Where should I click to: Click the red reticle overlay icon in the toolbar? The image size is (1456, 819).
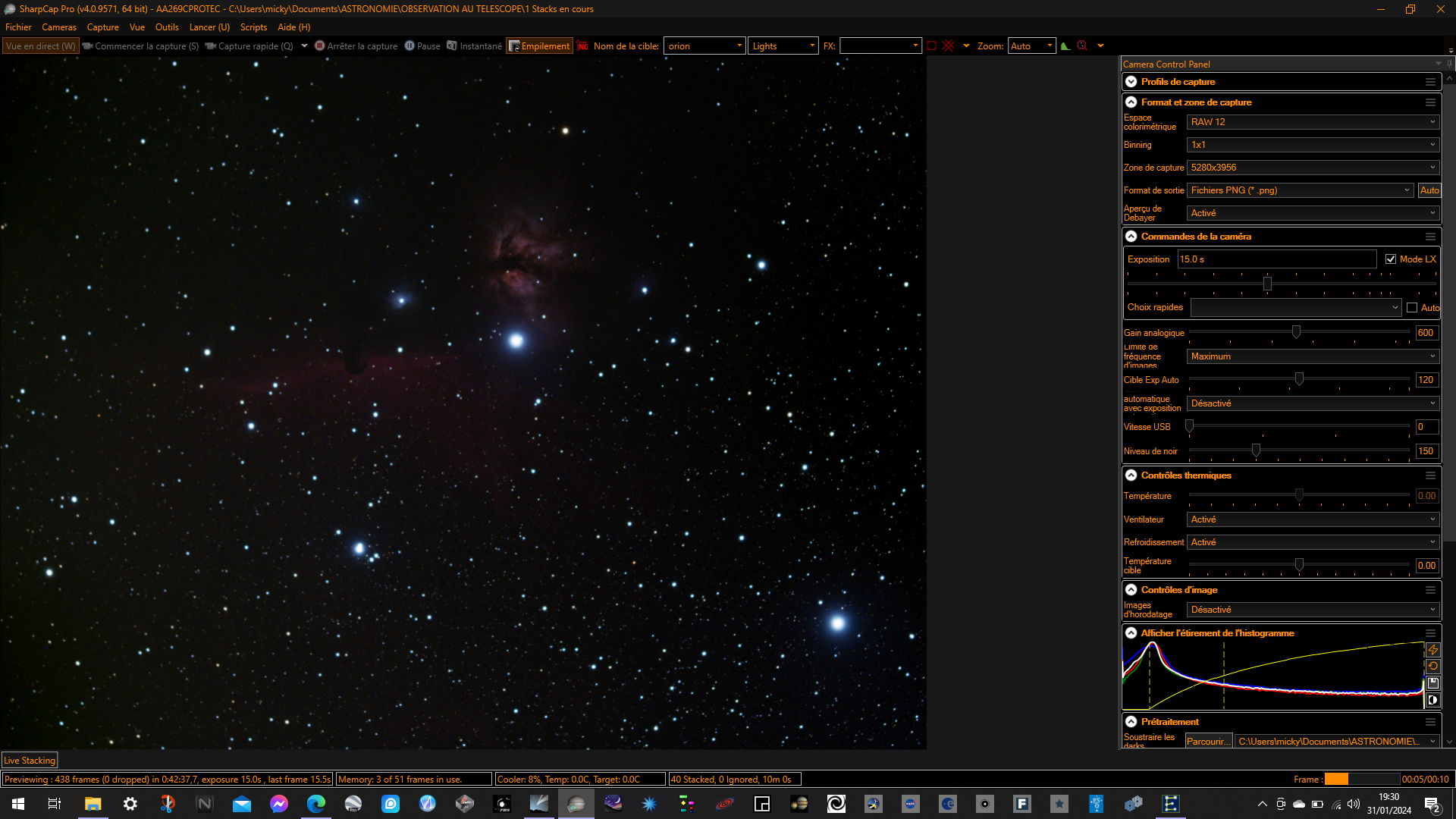pos(948,46)
